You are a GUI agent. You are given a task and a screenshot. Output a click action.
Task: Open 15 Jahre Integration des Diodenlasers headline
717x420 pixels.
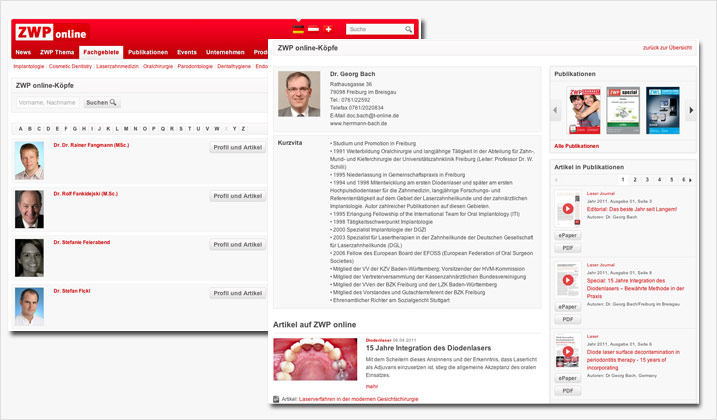pyautogui.click(x=428, y=348)
